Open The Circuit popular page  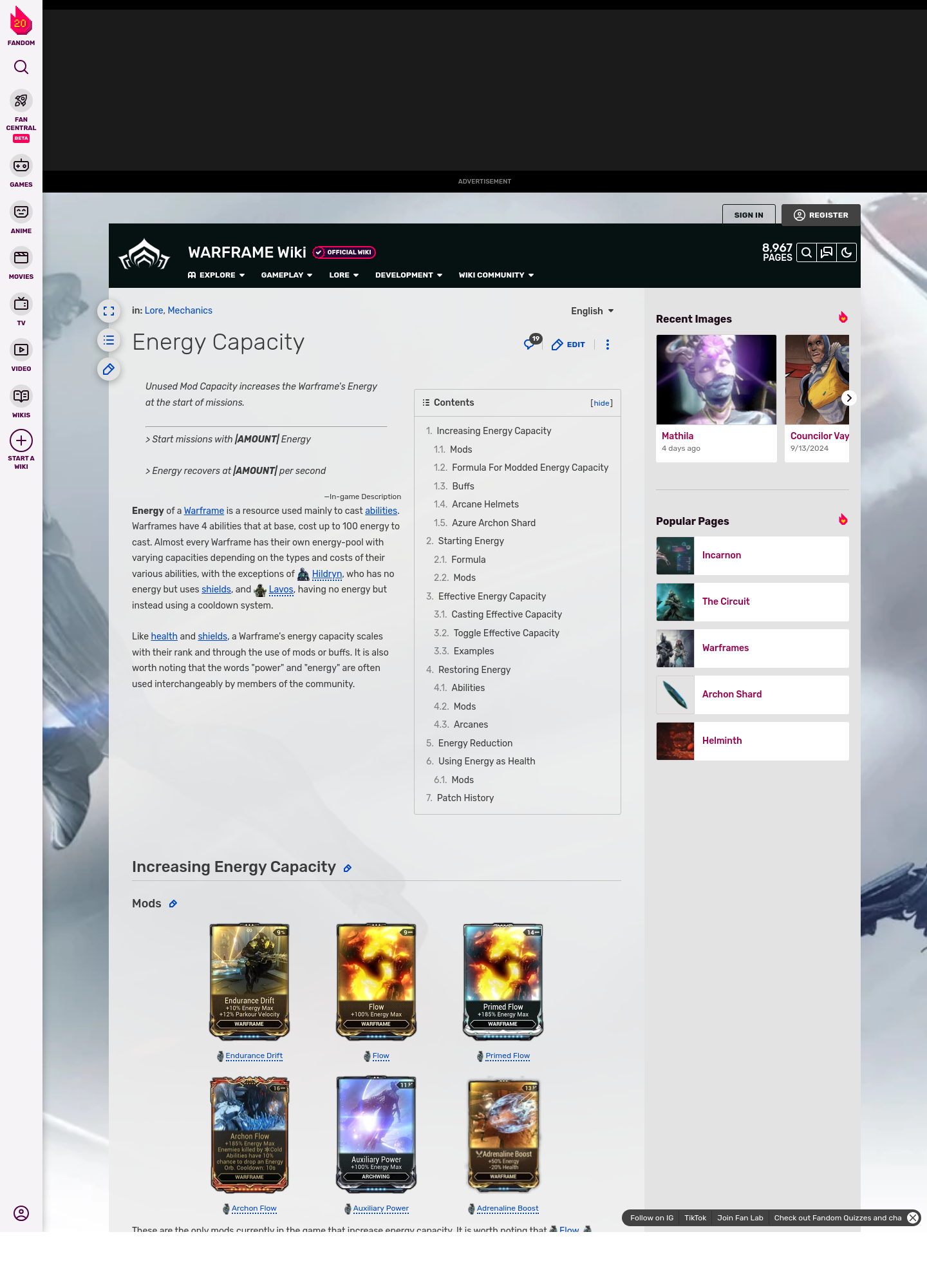click(753, 602)
